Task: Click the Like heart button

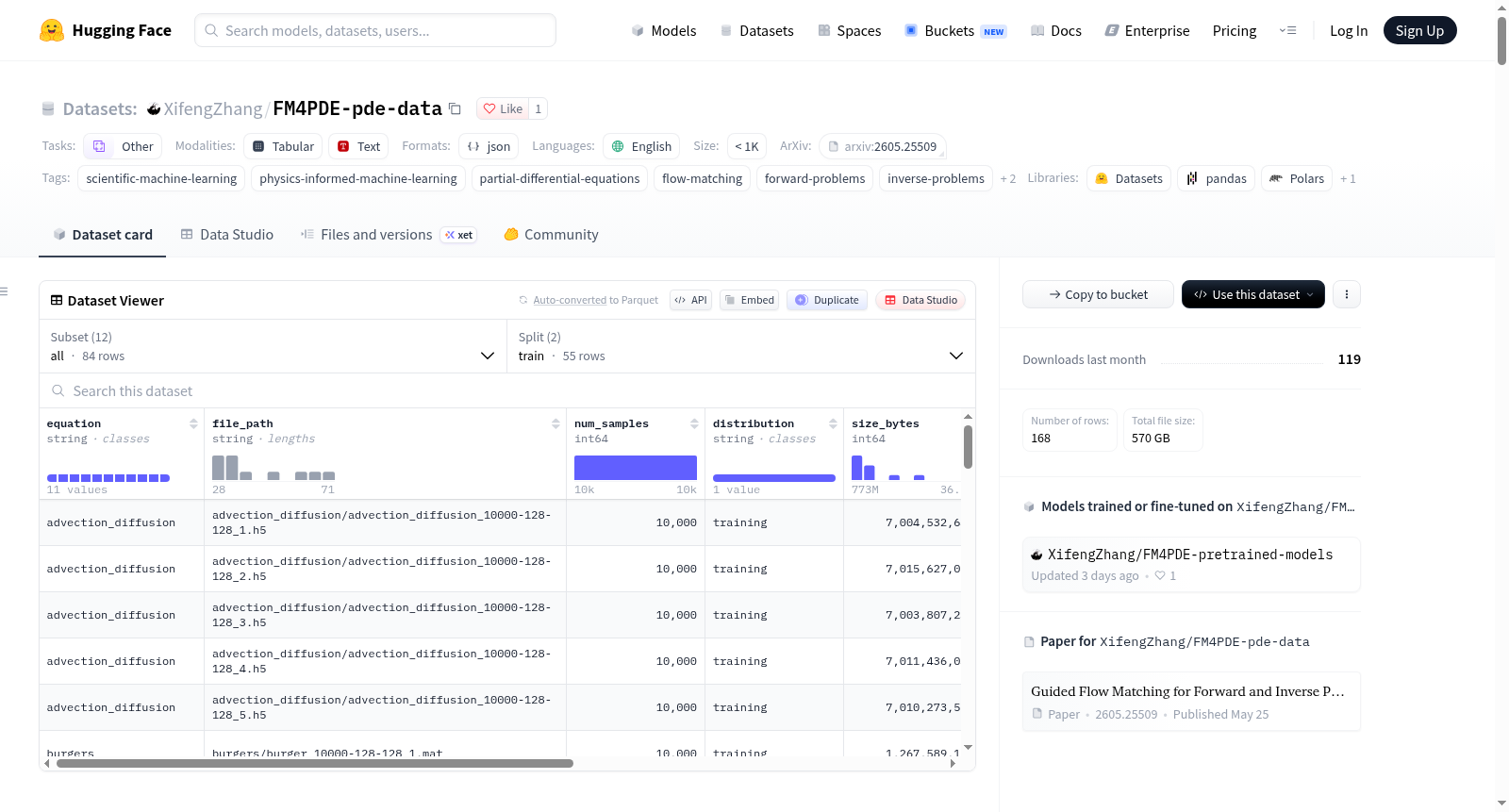Action: click(503, 108)
